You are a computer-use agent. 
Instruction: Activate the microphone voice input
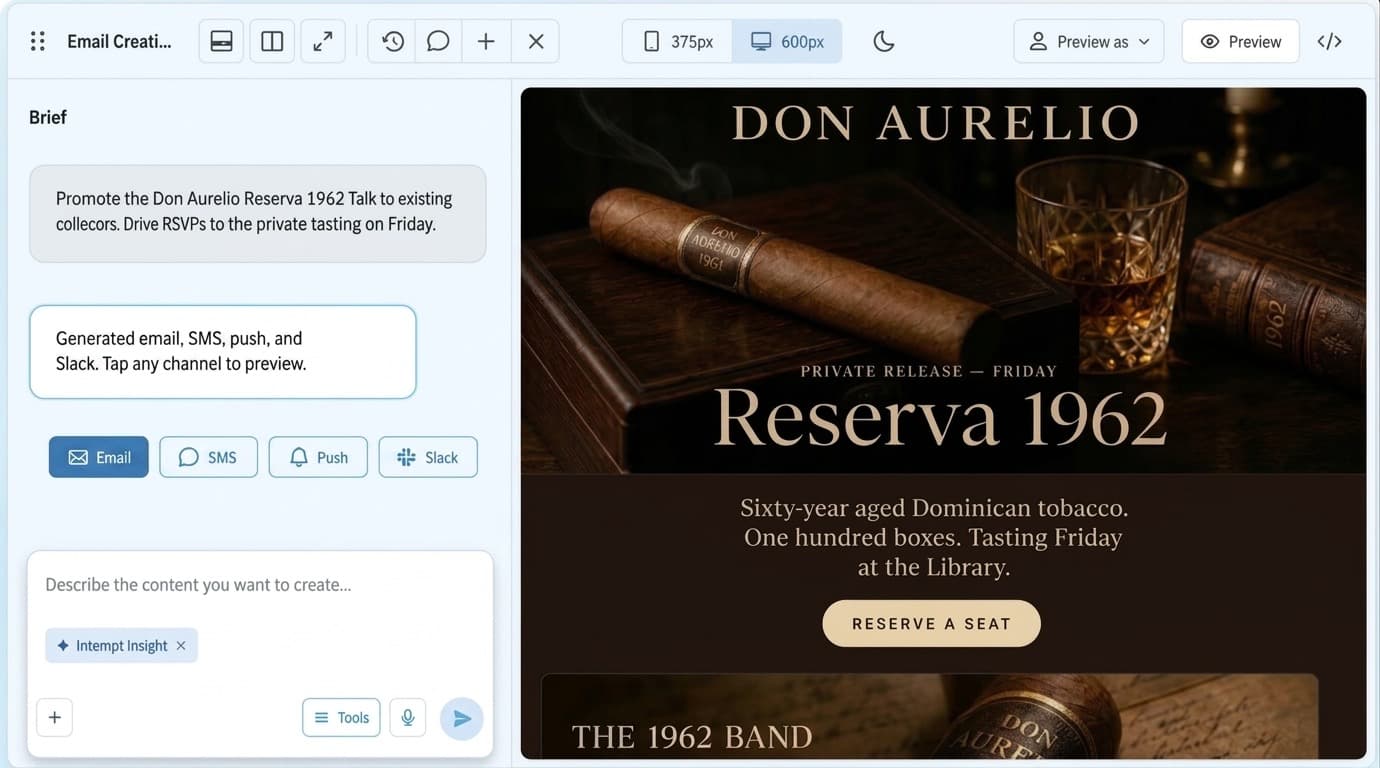[x=408, y=717]
